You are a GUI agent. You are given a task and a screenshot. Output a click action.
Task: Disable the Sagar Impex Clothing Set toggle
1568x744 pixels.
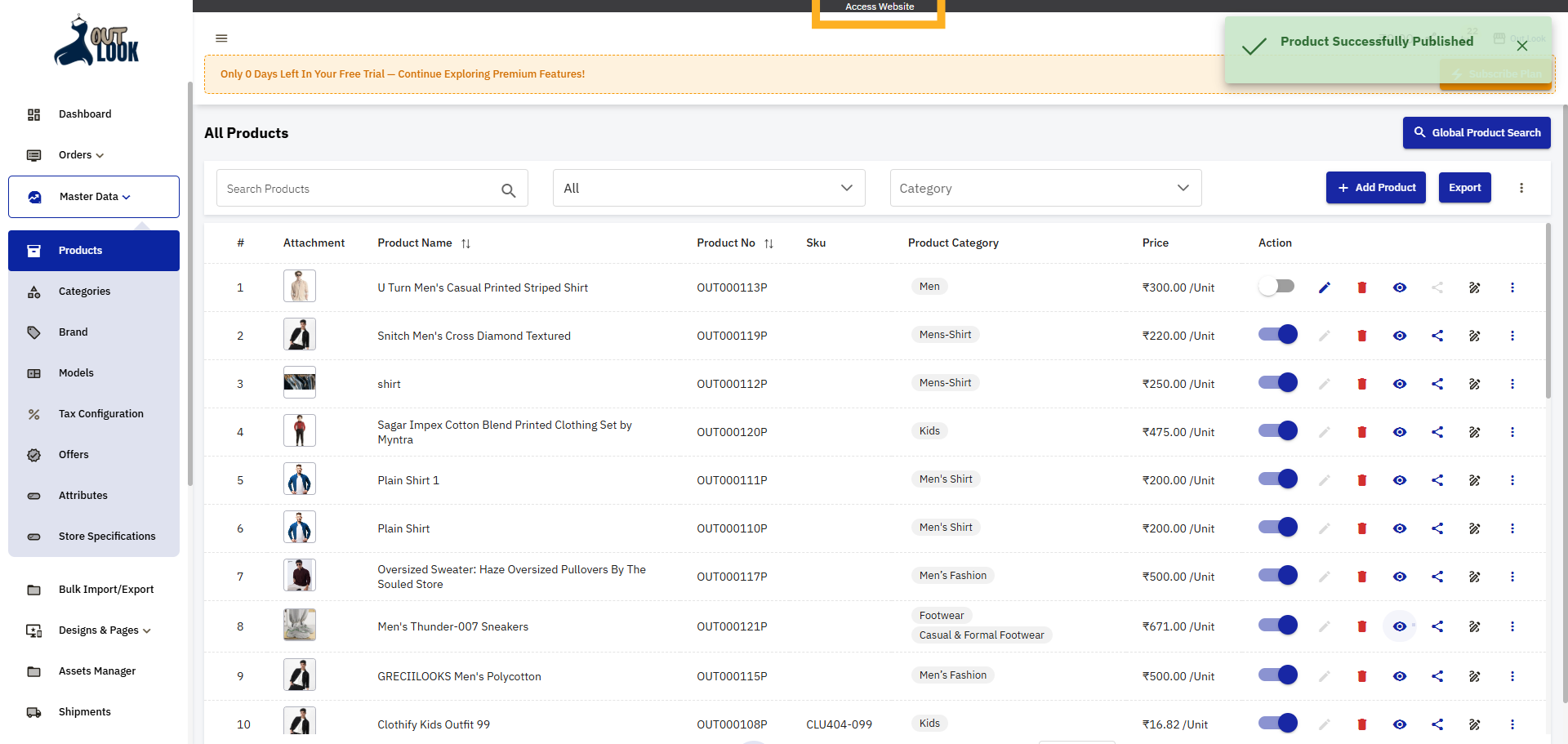coord(1277,431)
